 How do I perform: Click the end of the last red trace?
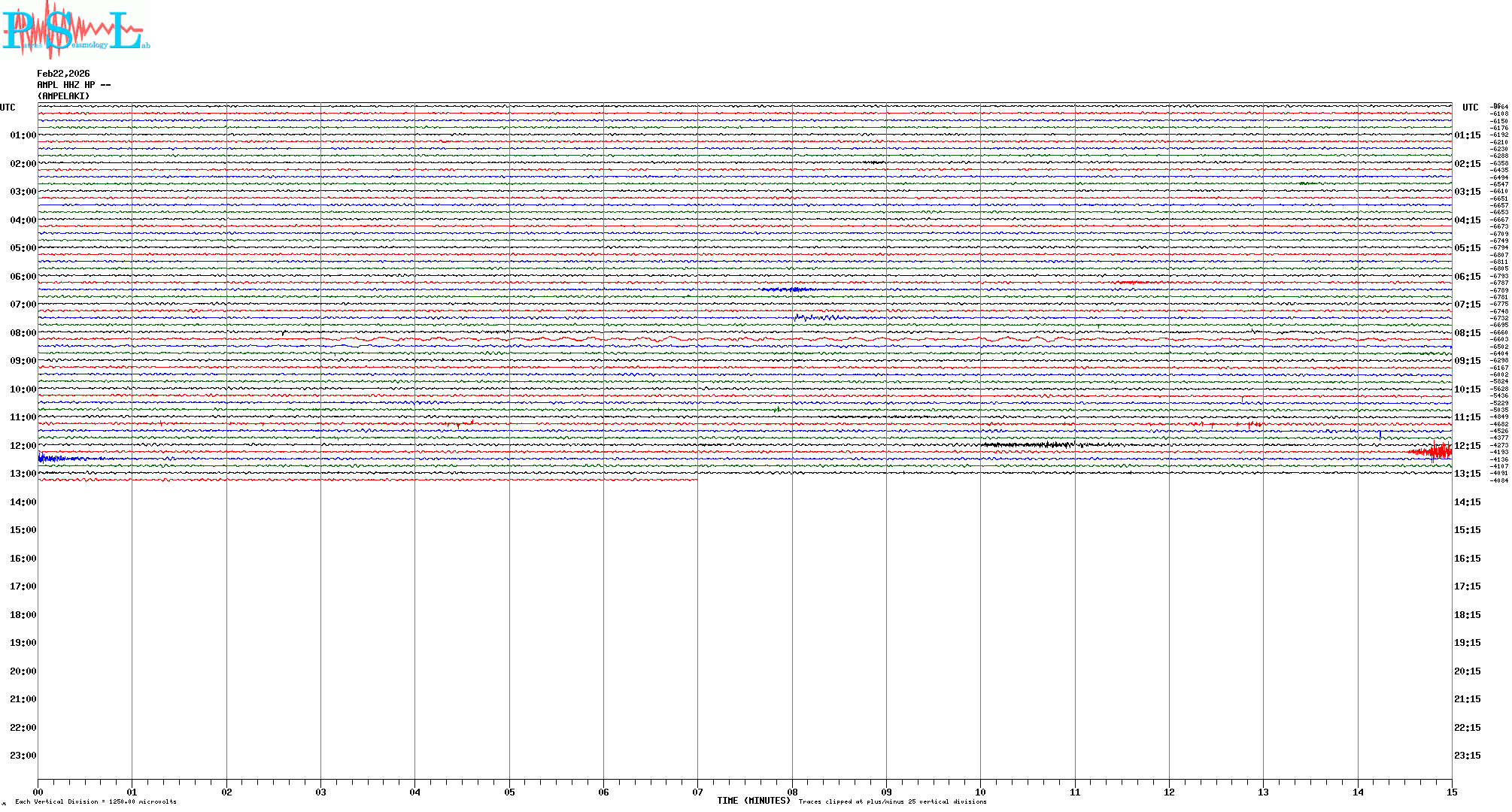click(x=696, y=480)
